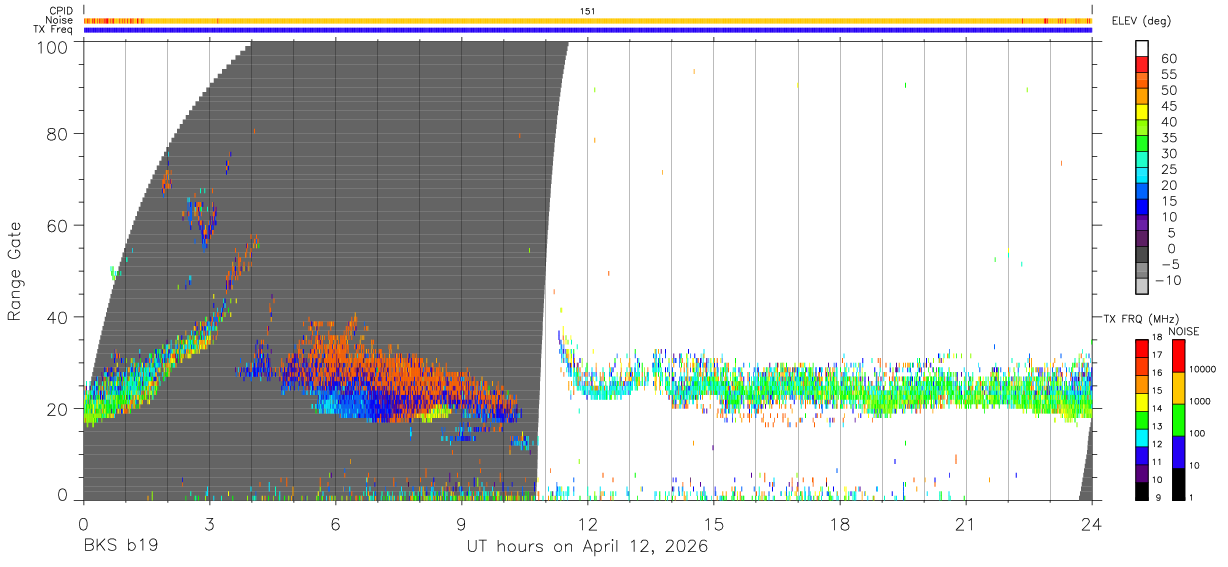The height and width of the screenshot is (567, 1228).
Task: Click the CPID label at top left
Action: 59,11
